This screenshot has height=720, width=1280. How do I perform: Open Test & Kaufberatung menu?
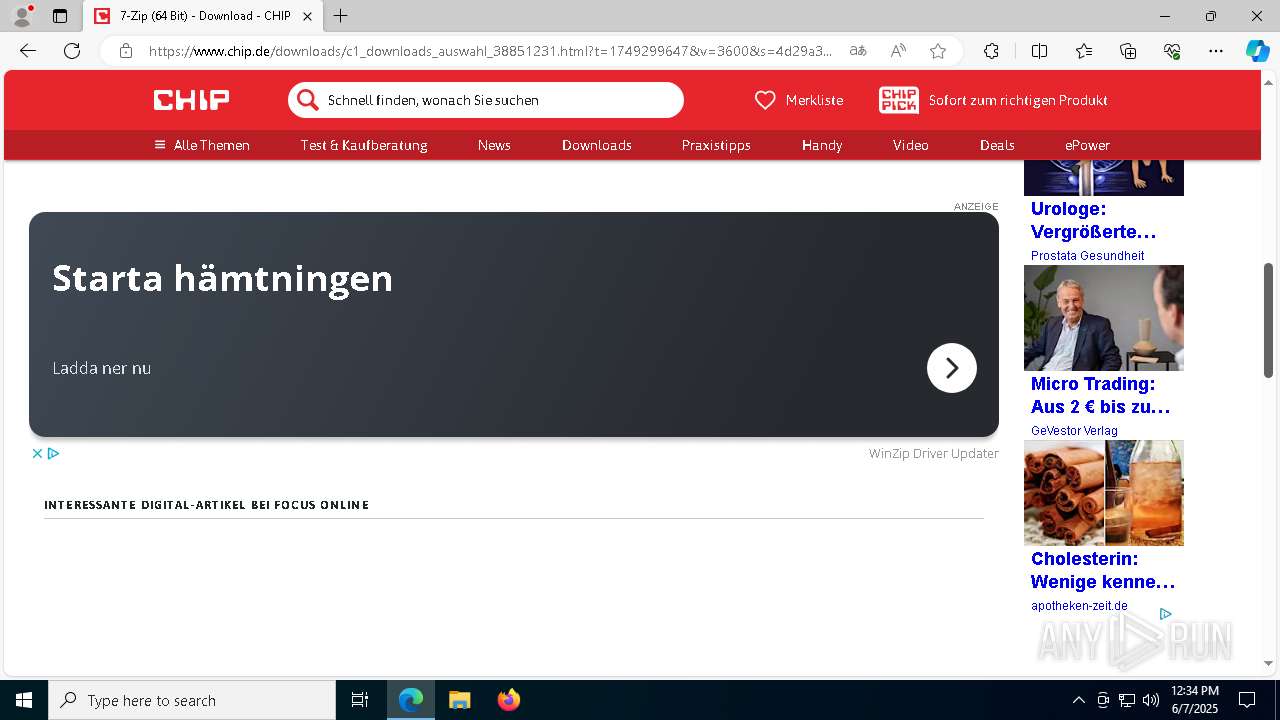click(x=364, y=145)
